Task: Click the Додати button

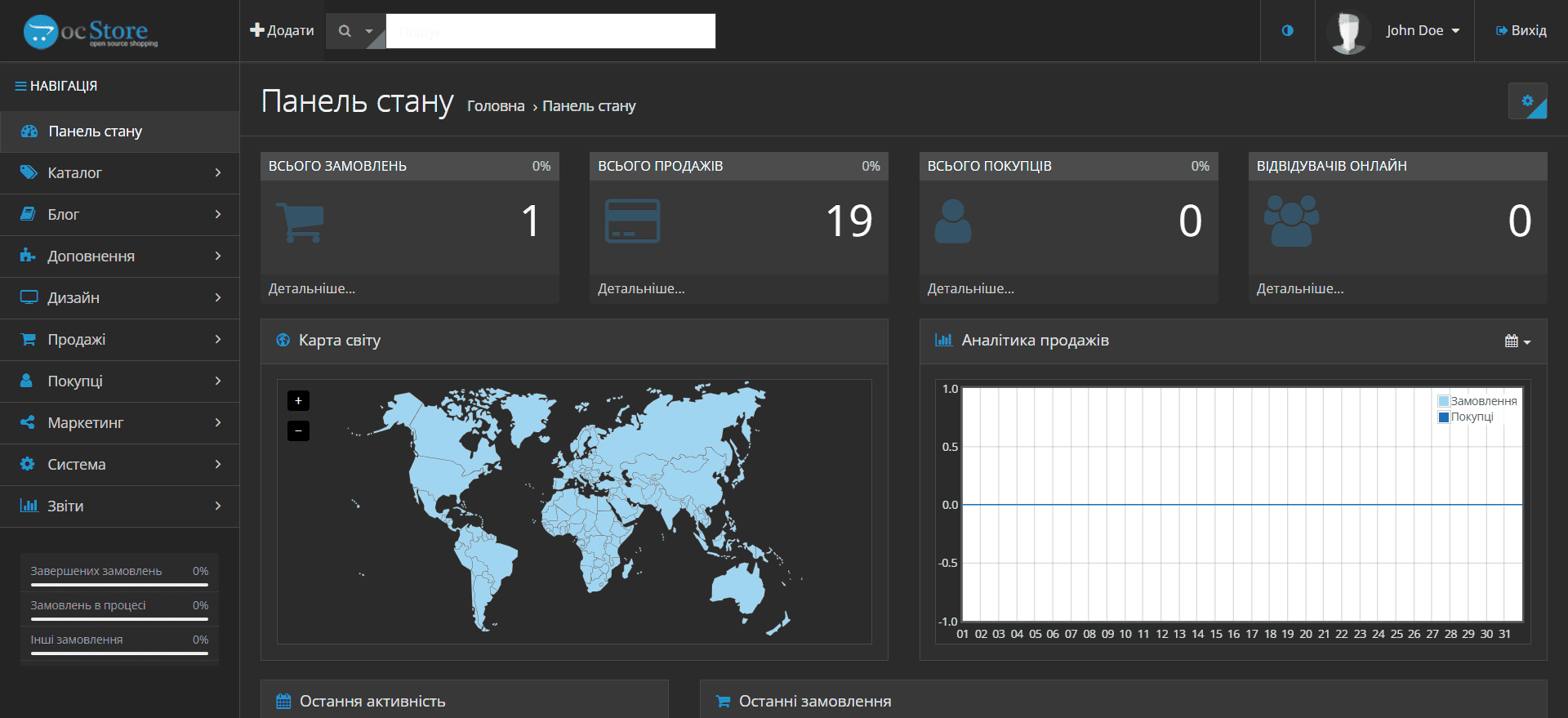Action: click(x=282, y=30)
